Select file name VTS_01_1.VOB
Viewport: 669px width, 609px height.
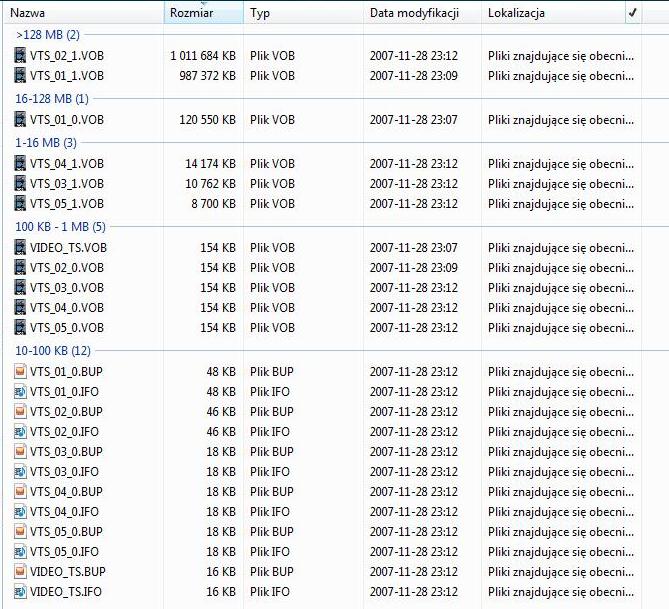(x=67, y=76)
